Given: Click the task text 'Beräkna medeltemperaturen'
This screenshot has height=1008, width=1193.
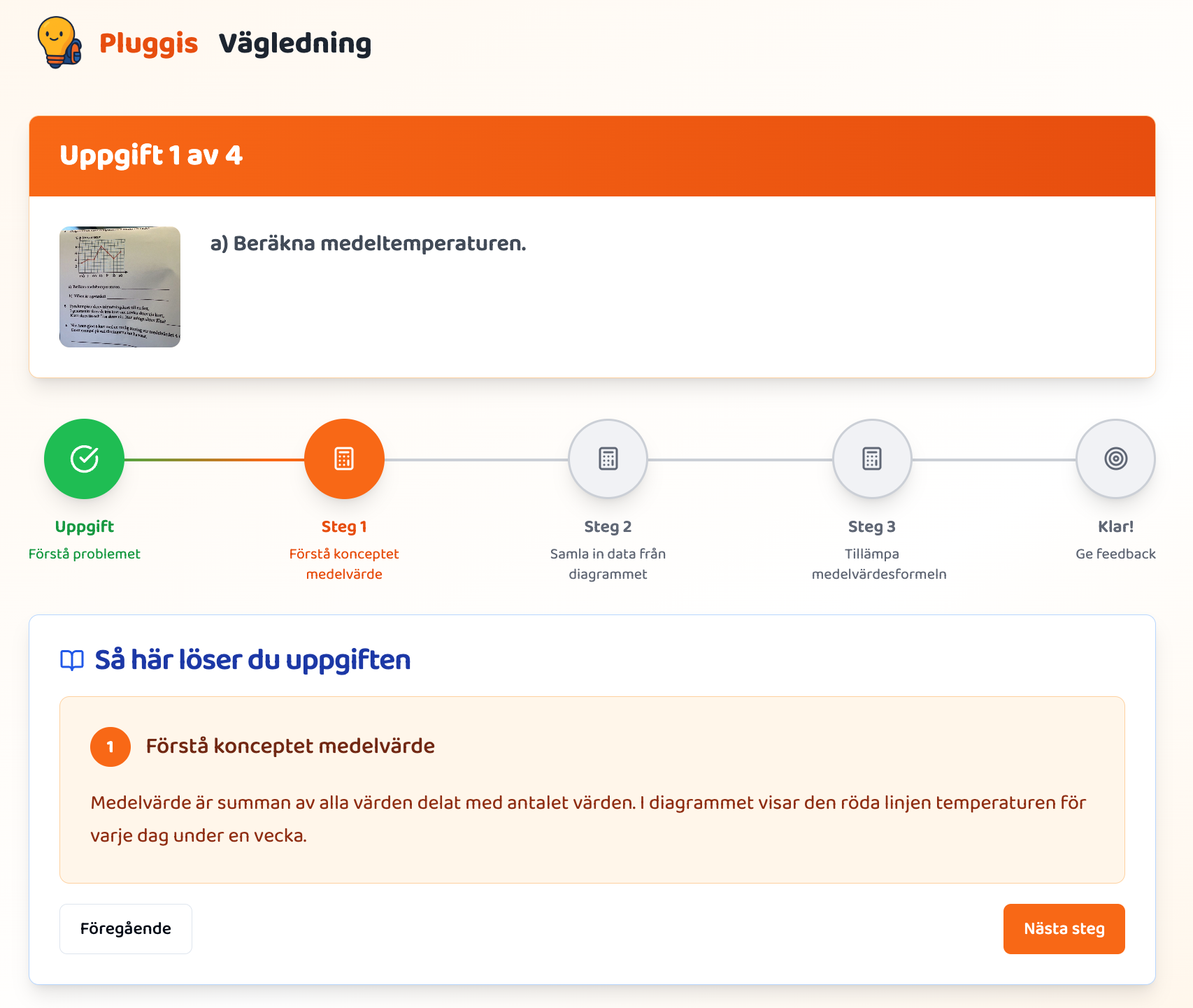Looking at the screenshot, I should click(367, 244).
